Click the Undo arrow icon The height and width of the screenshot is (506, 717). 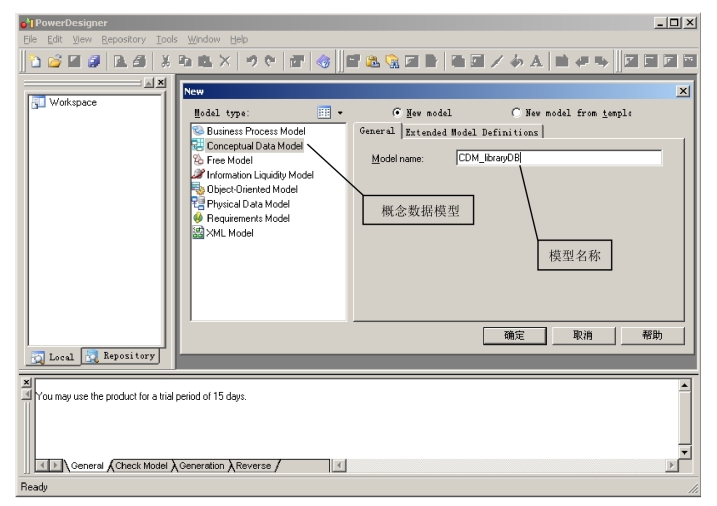251,61
